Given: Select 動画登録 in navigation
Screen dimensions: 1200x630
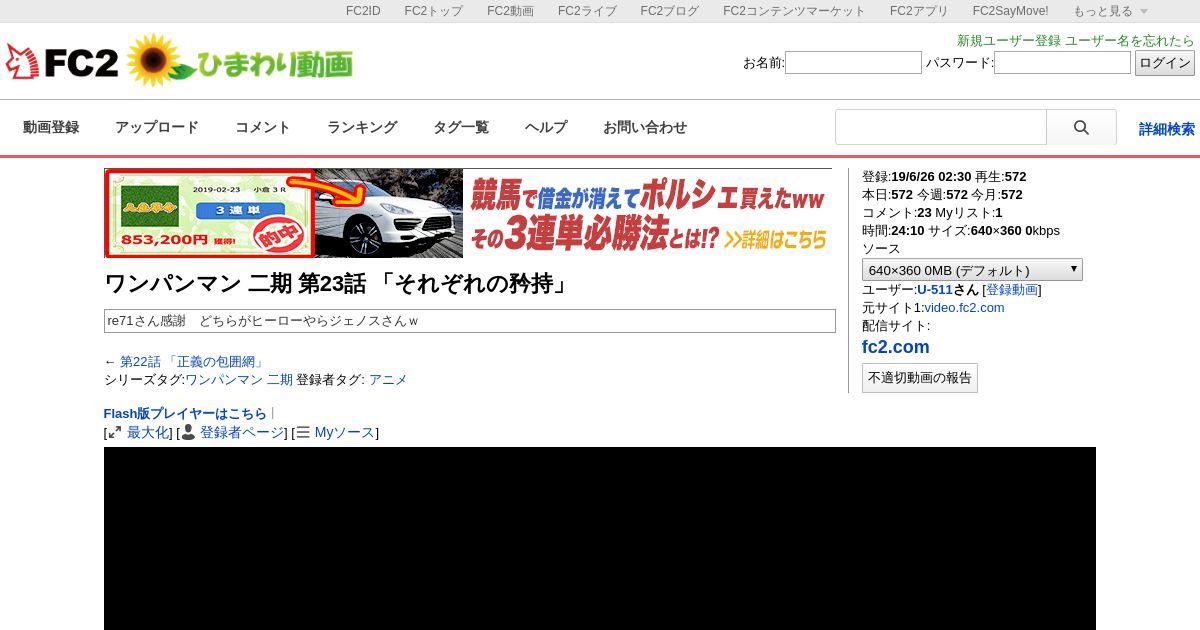Looking at the screenshot, I should 51,127.
